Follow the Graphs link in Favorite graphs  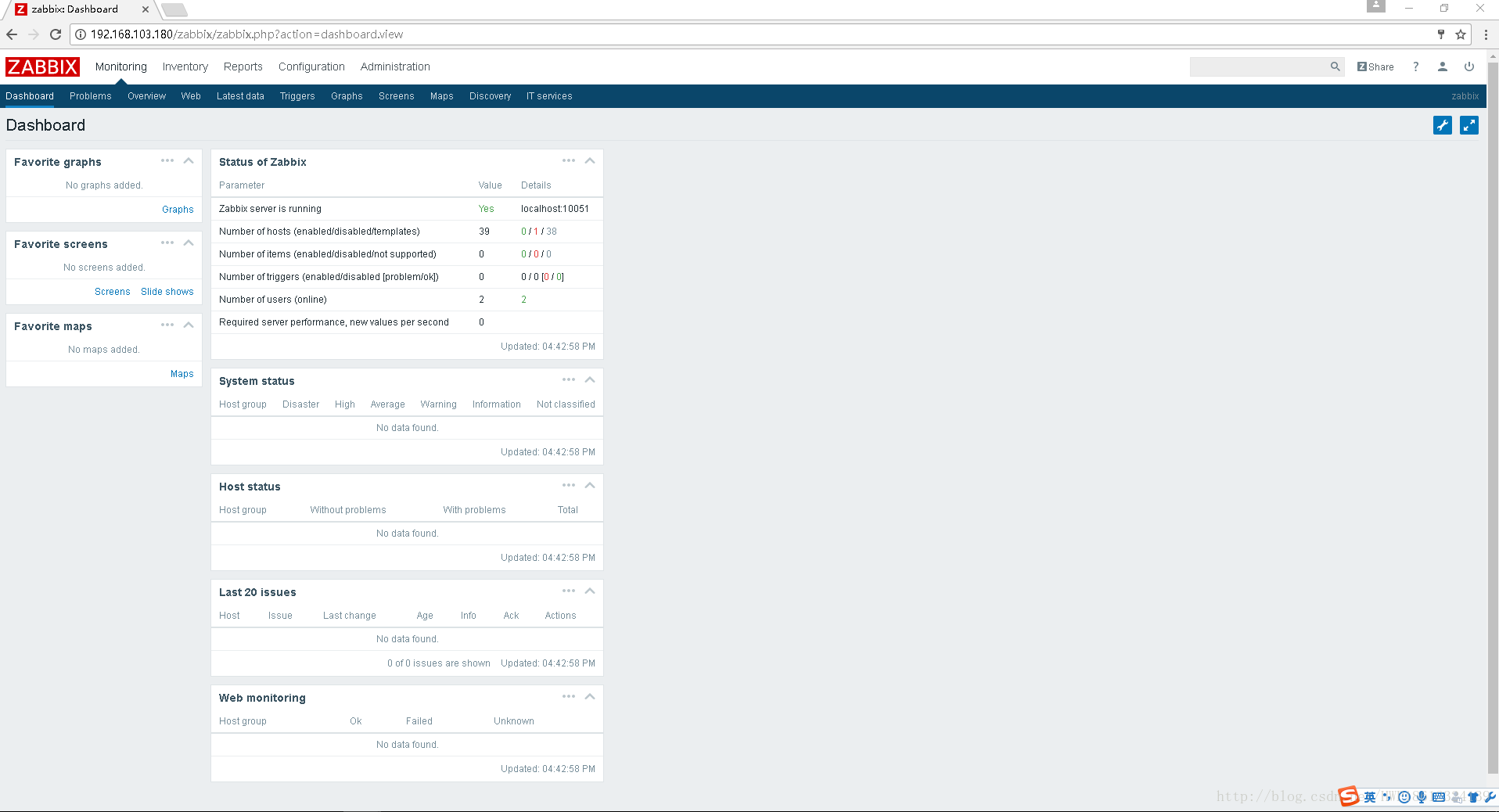coord(178,210)
